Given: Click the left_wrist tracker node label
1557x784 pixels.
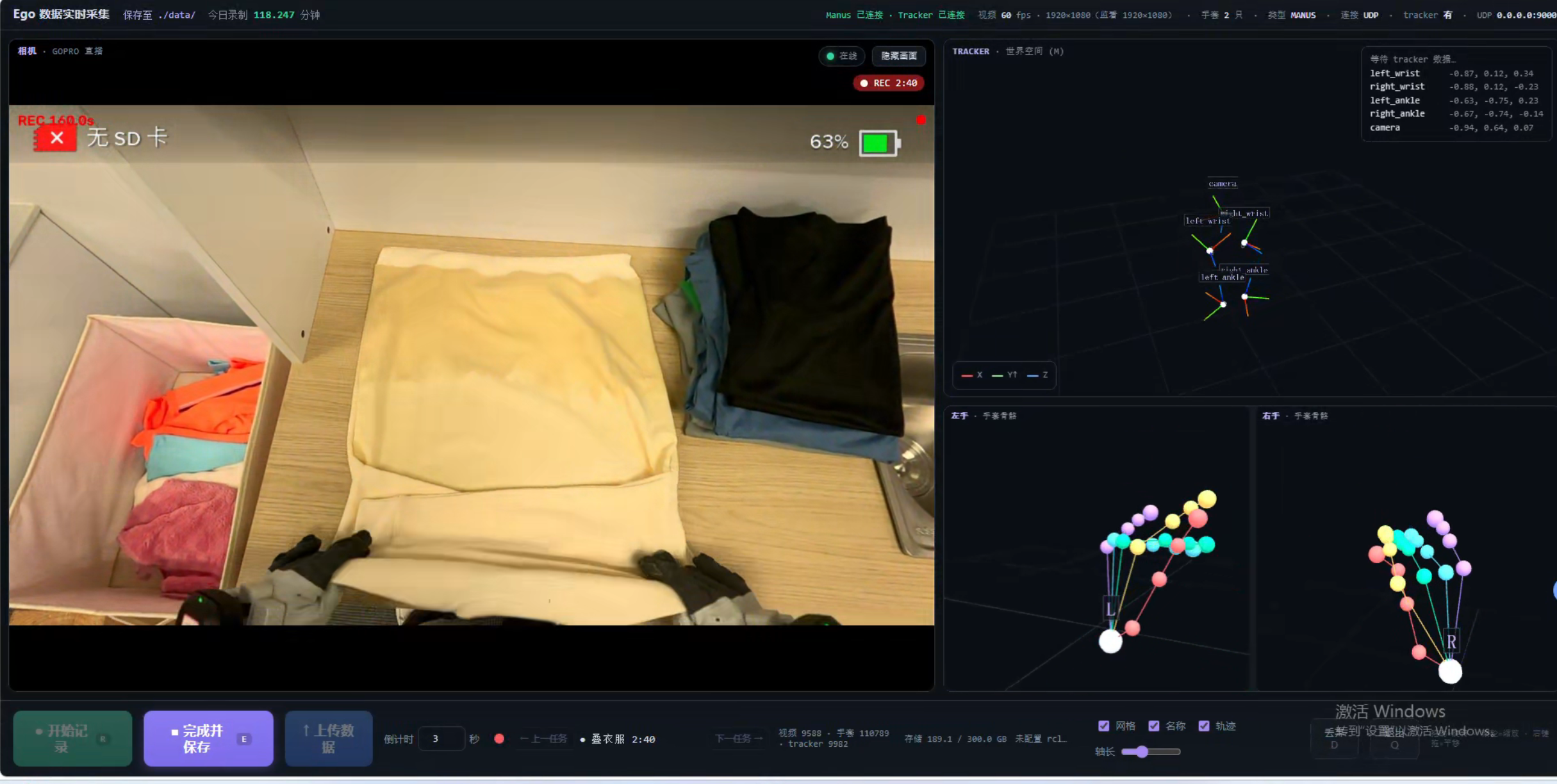Looking at the screenshot, I should [x=1207, y=221].
